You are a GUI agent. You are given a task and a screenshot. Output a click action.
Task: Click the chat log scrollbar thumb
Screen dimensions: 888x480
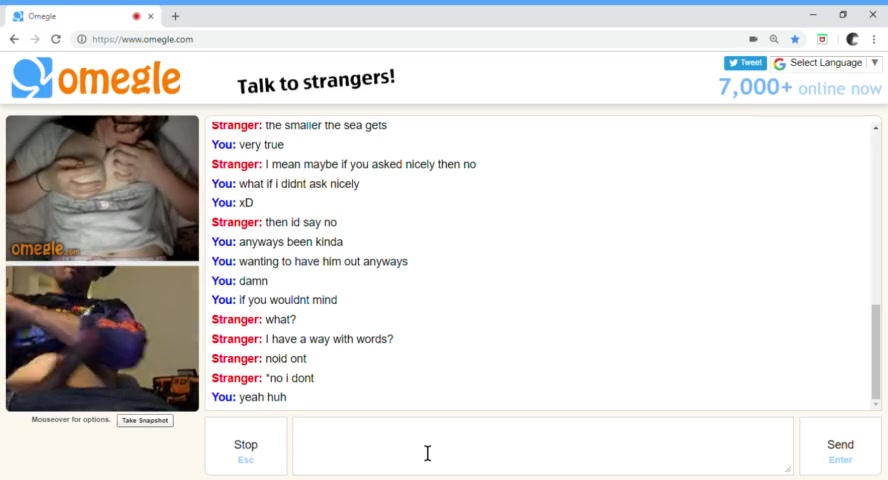876,352
